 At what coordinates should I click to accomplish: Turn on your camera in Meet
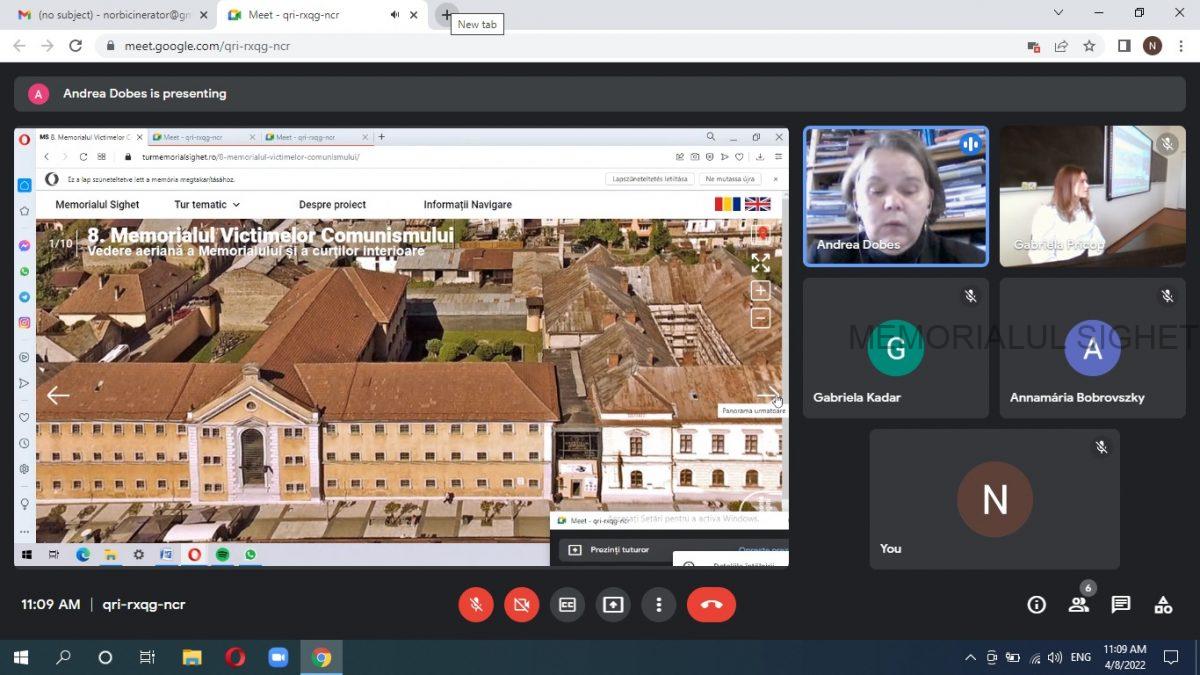click(521, 604)
